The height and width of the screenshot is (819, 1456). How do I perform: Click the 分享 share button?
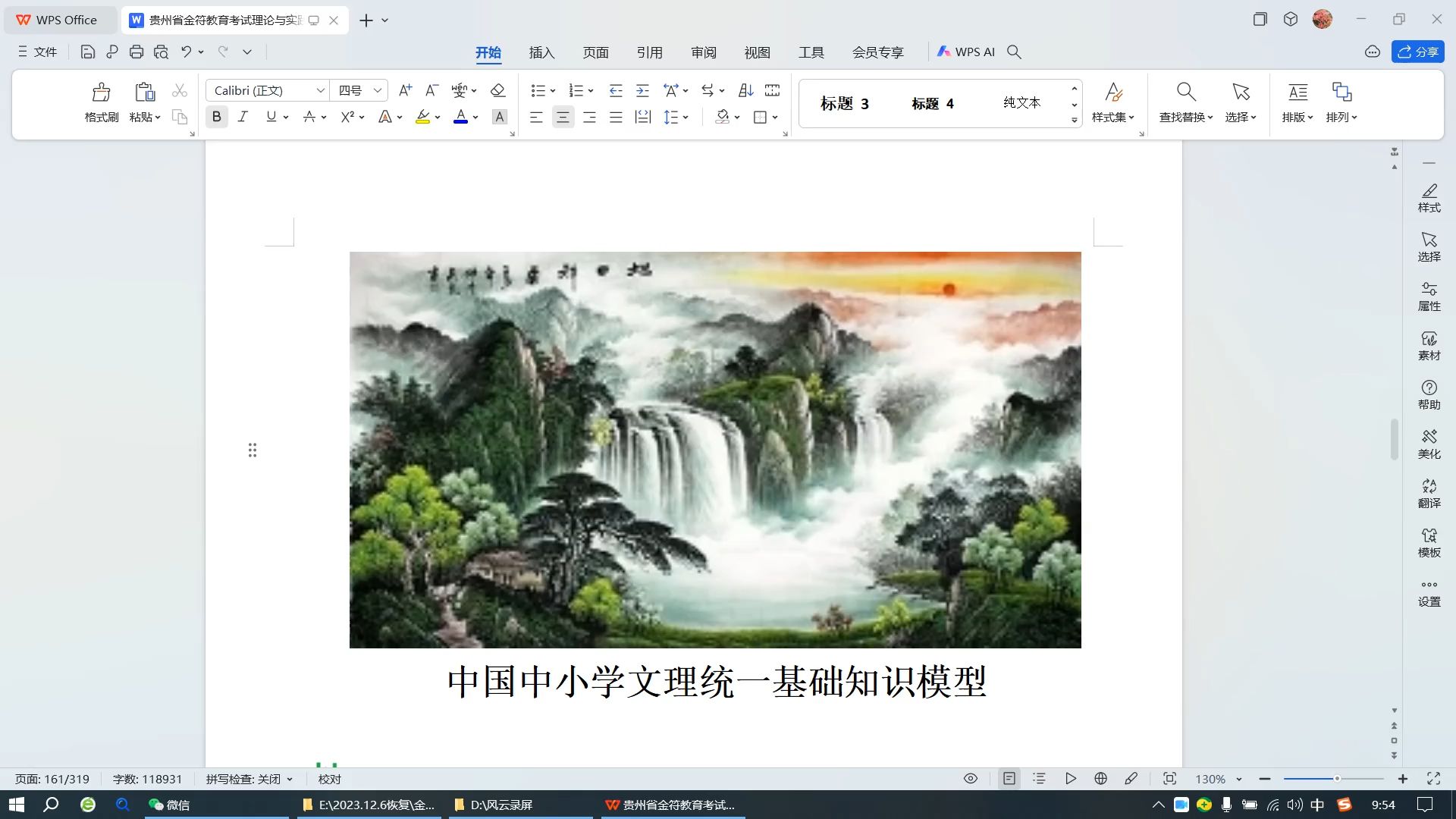[x=1417, y=52]
